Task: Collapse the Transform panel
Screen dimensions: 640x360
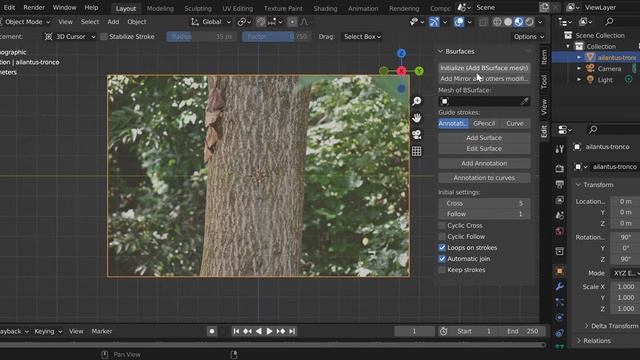Action: (x=578, y=185)
